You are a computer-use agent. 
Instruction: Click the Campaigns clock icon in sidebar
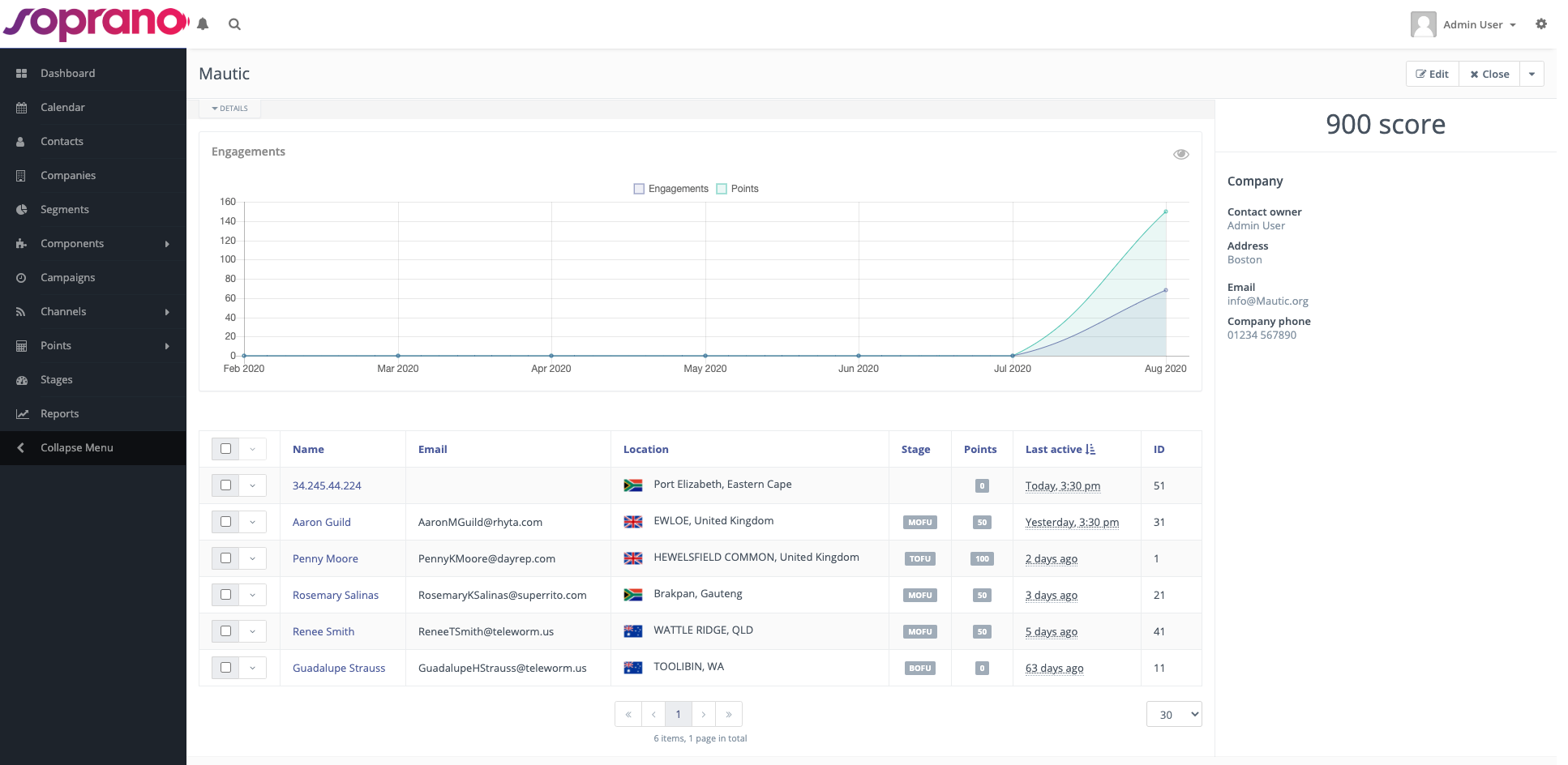[x=22, y=277]
